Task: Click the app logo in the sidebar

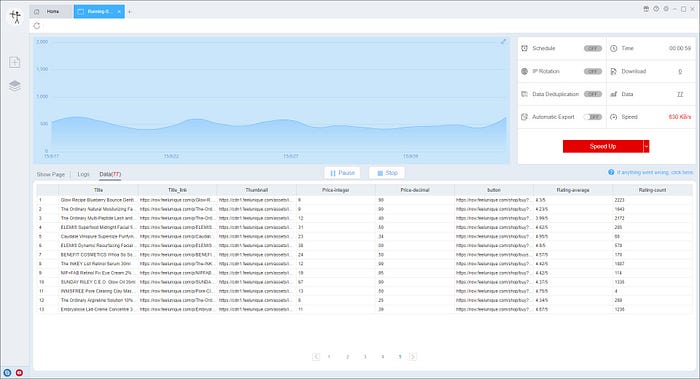Action: [16, 17]
